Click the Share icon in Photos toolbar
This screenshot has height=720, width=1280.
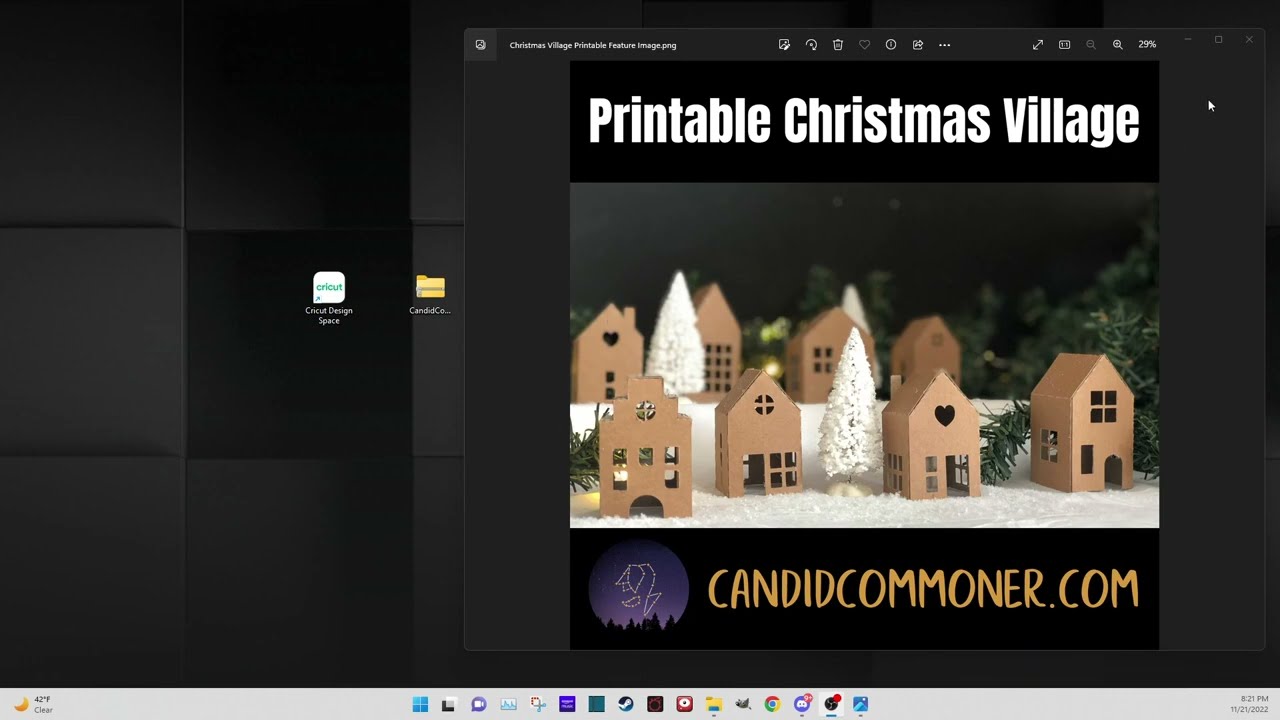(918, 45)
